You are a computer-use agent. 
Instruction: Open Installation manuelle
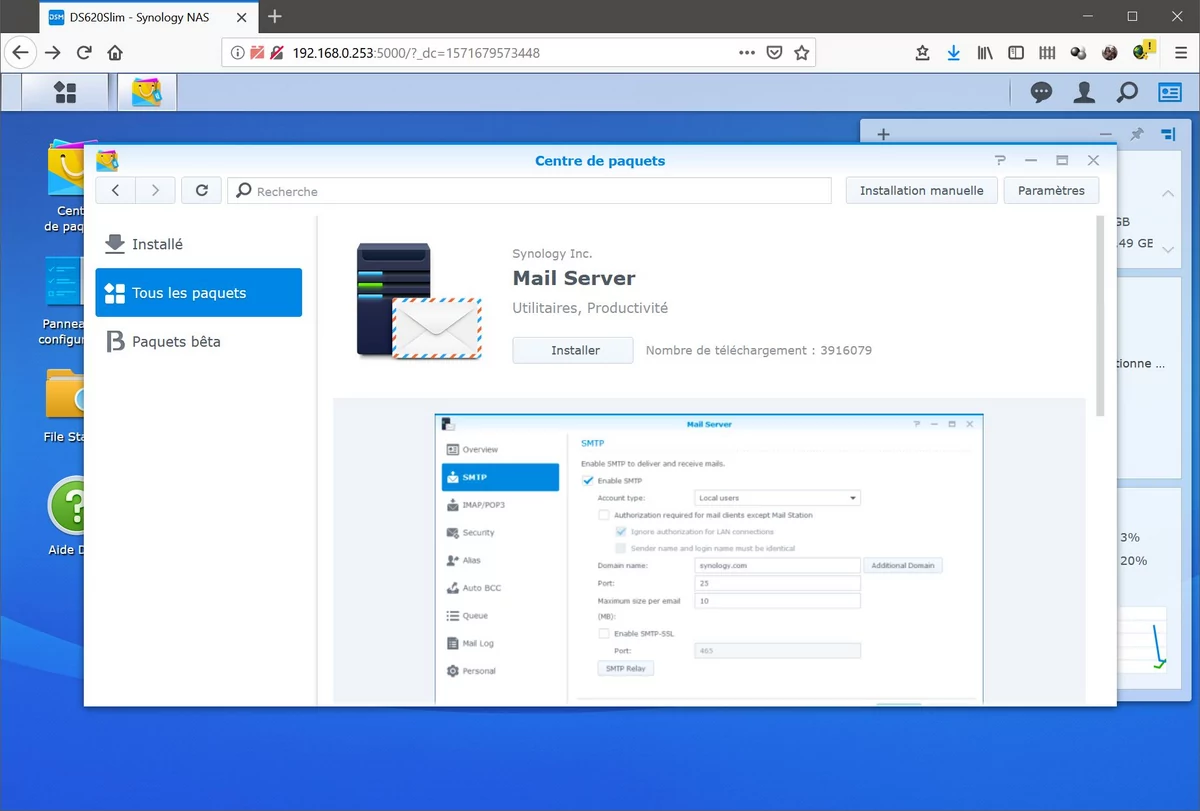pyautogui.click(x=921, y=190)
